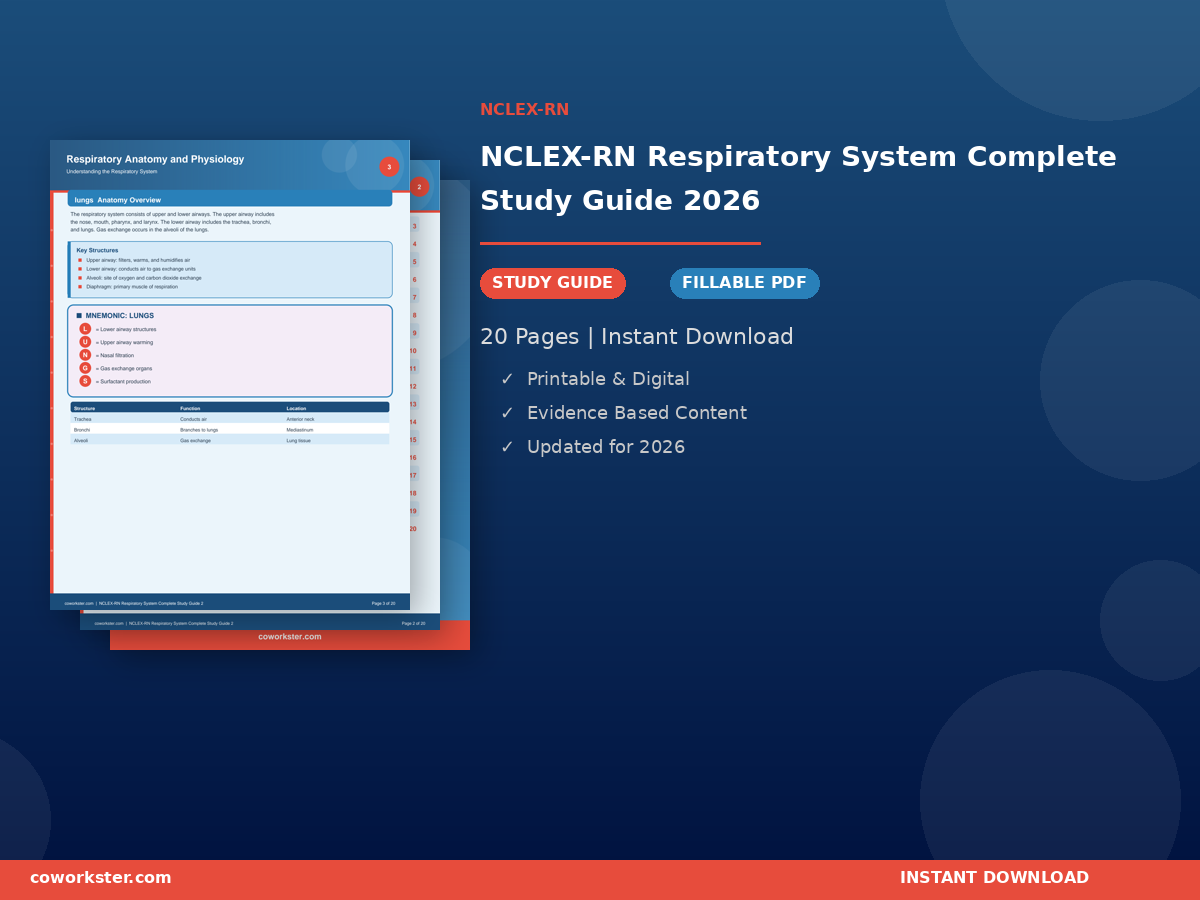Click page number 7 in the contents list
This screenshot has width=1200, height=900.
414,298
